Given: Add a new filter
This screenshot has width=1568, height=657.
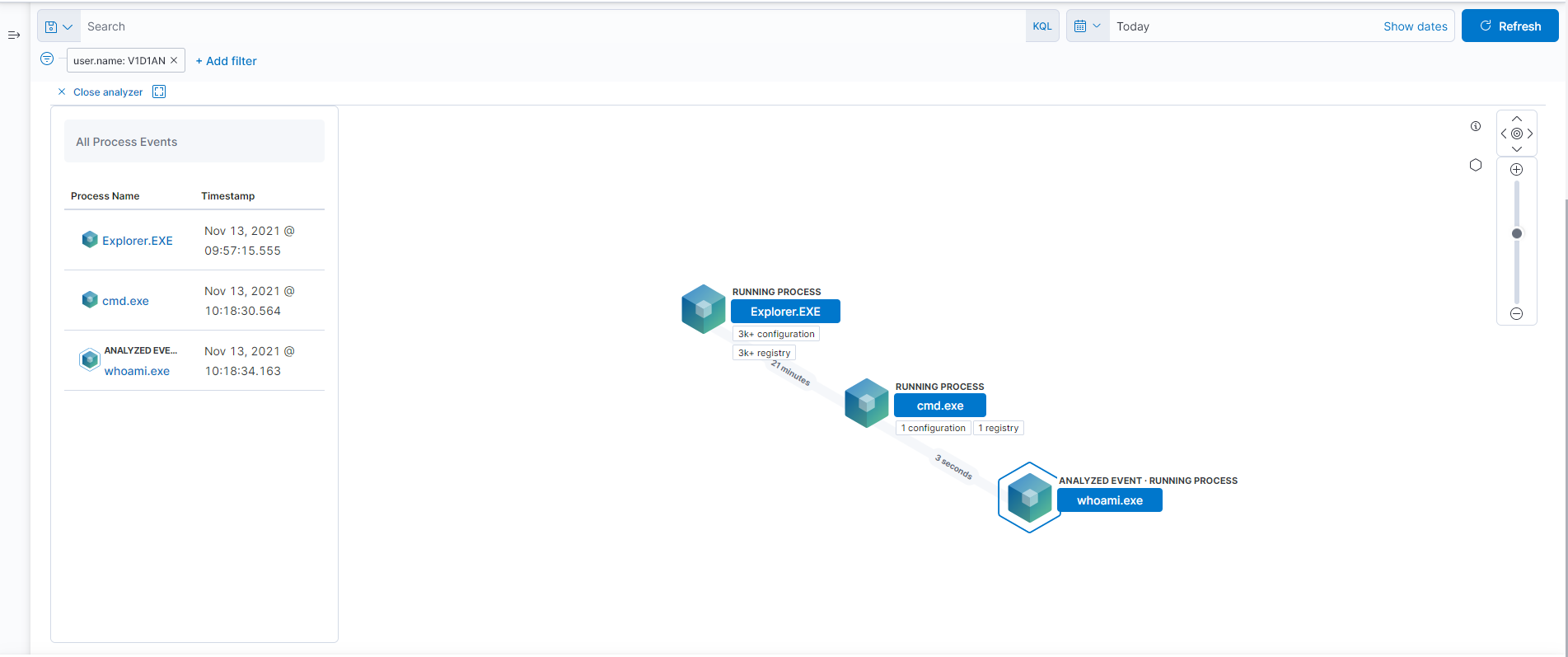Looking at the screenshot, I should [226, 61].
